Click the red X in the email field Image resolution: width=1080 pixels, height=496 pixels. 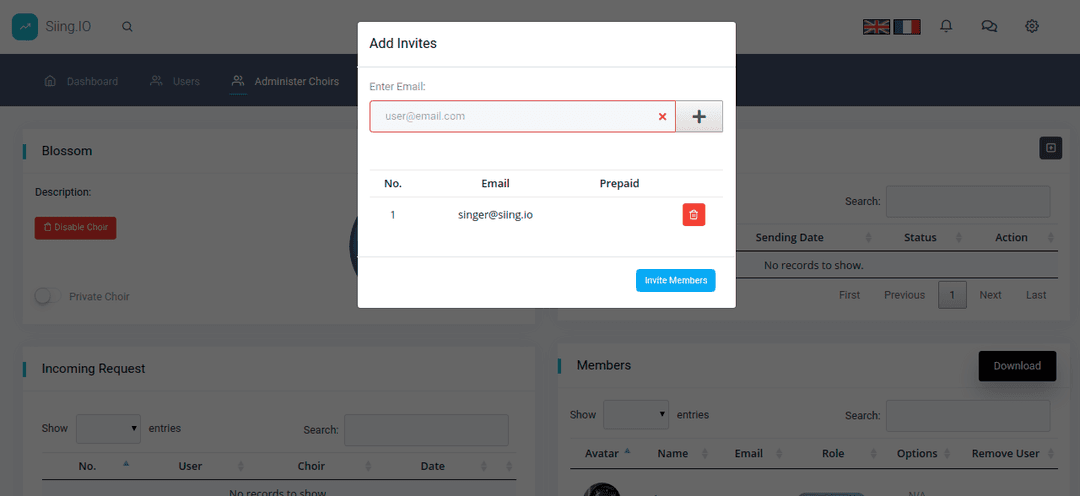click(x=663, y=117)
